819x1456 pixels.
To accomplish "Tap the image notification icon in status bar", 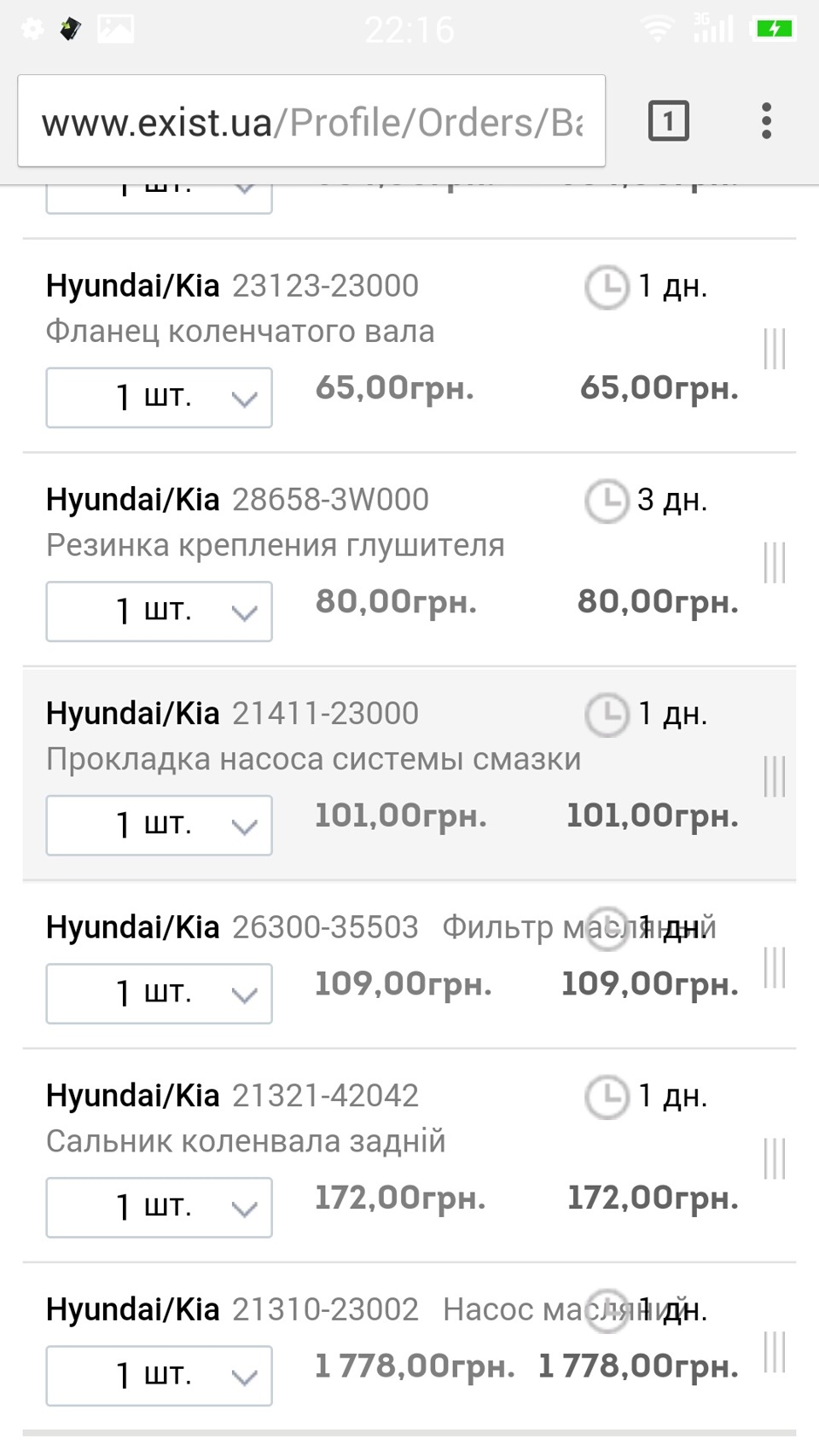I will 115,29.
